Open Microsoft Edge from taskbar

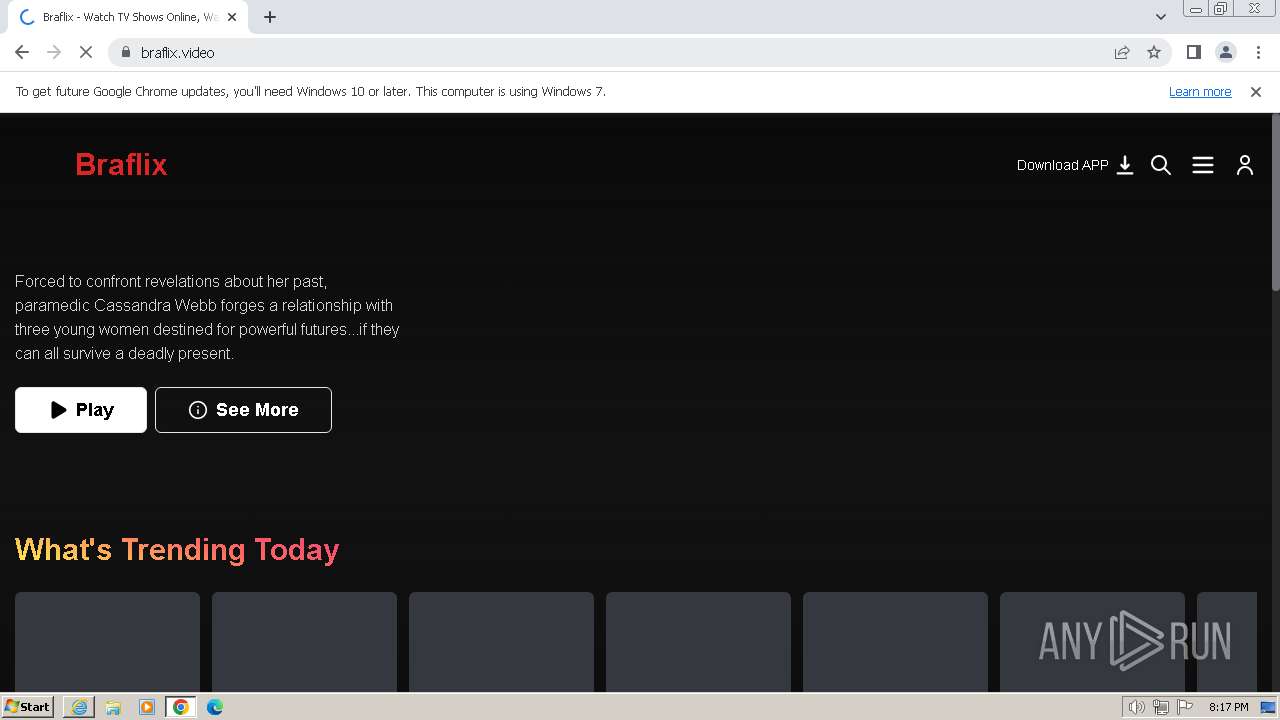pyautogui.click(x=215, y=707)
